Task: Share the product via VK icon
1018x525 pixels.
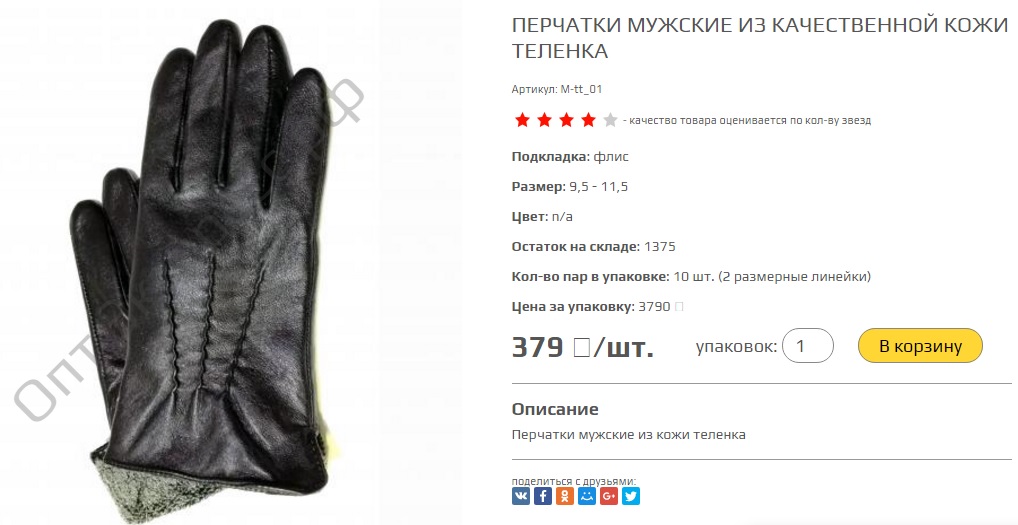Action: tap(521, 496)
